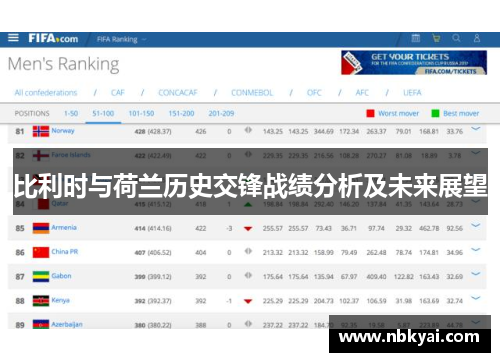Click the Men's Ranking heading

pyautogui.click(x=63, y=64)
